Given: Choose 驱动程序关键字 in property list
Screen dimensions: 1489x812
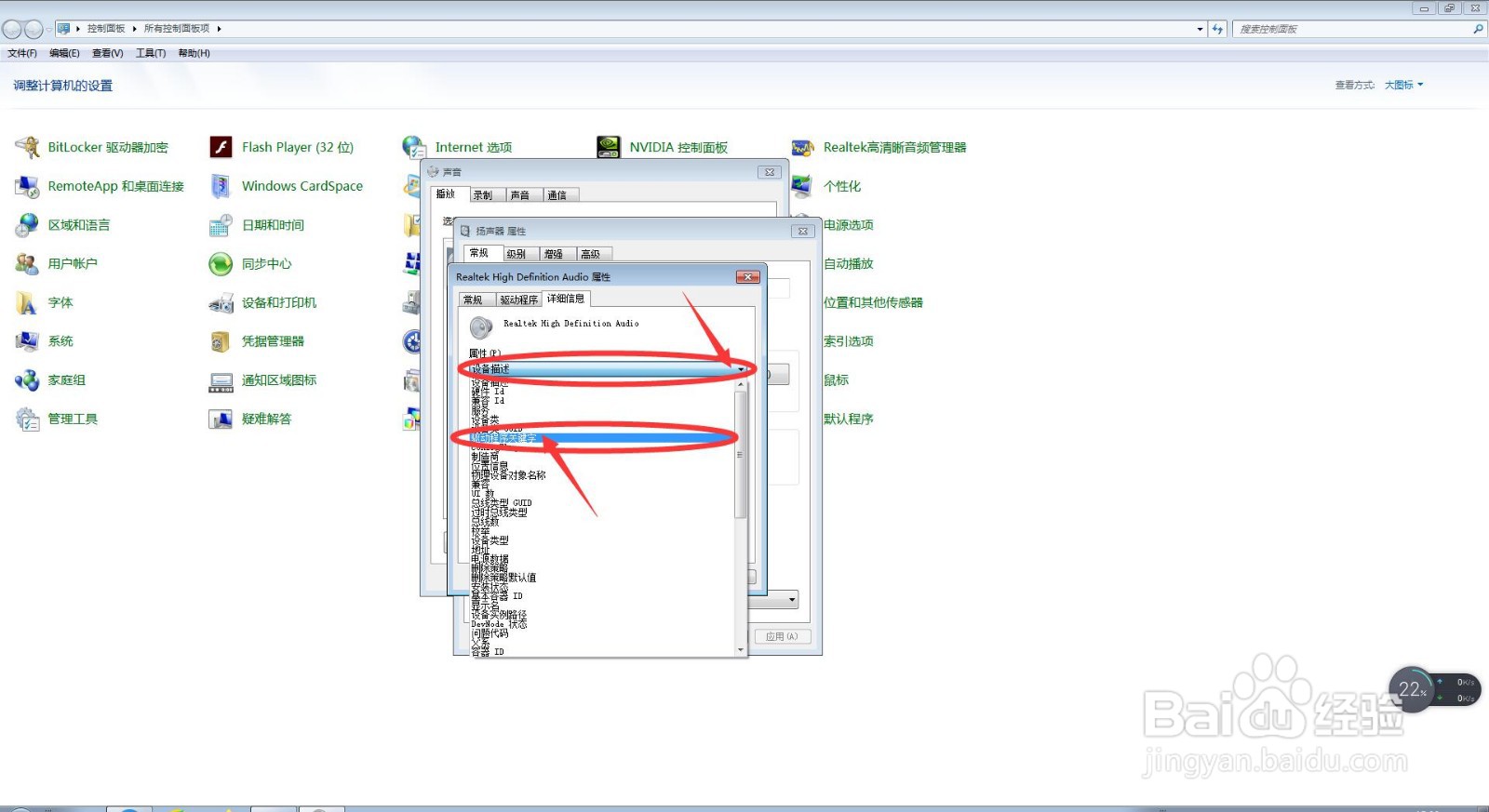Looking at the screenshot, I should coord(600,437).
